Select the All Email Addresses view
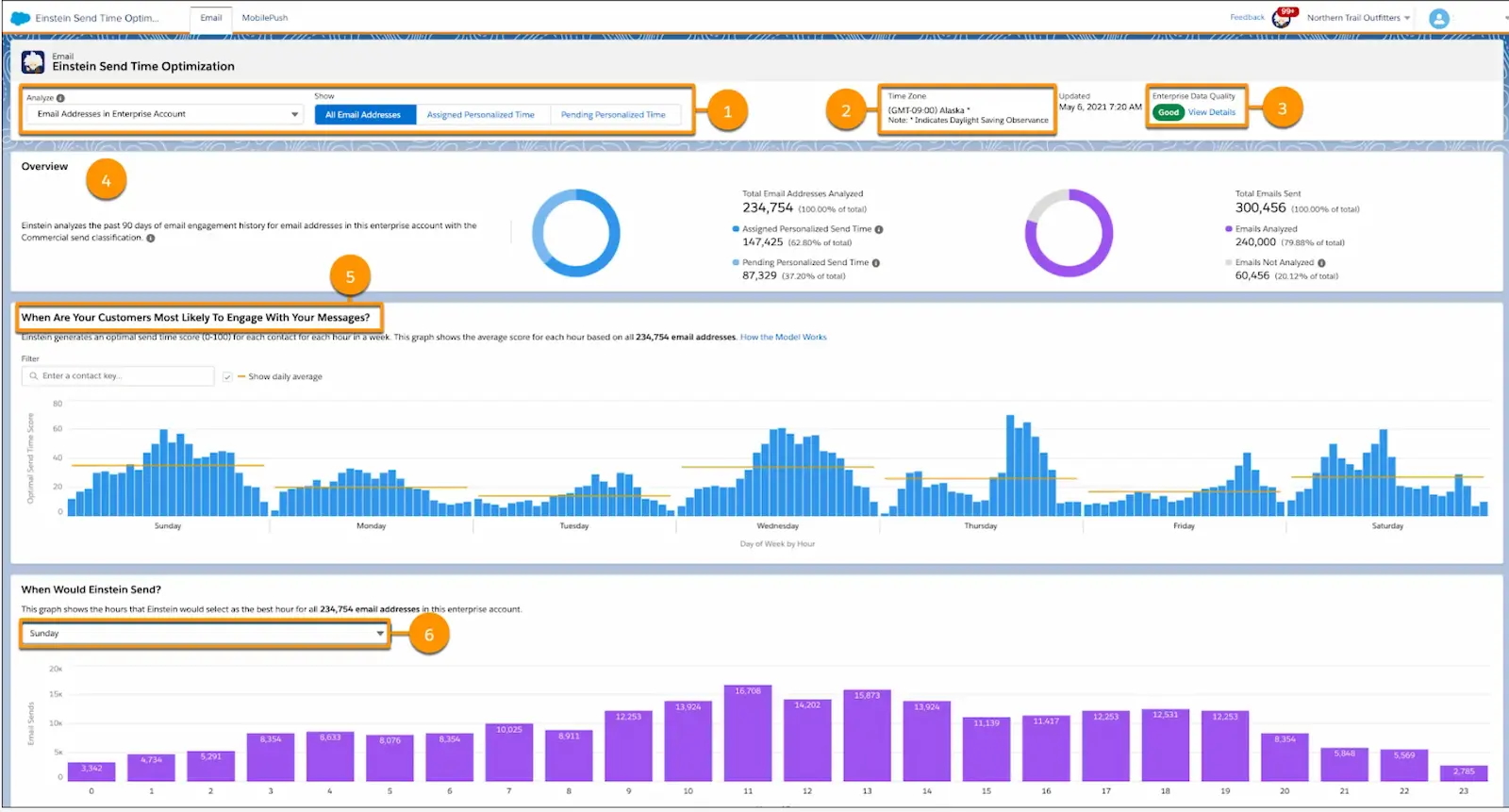 tap(363, 115)
